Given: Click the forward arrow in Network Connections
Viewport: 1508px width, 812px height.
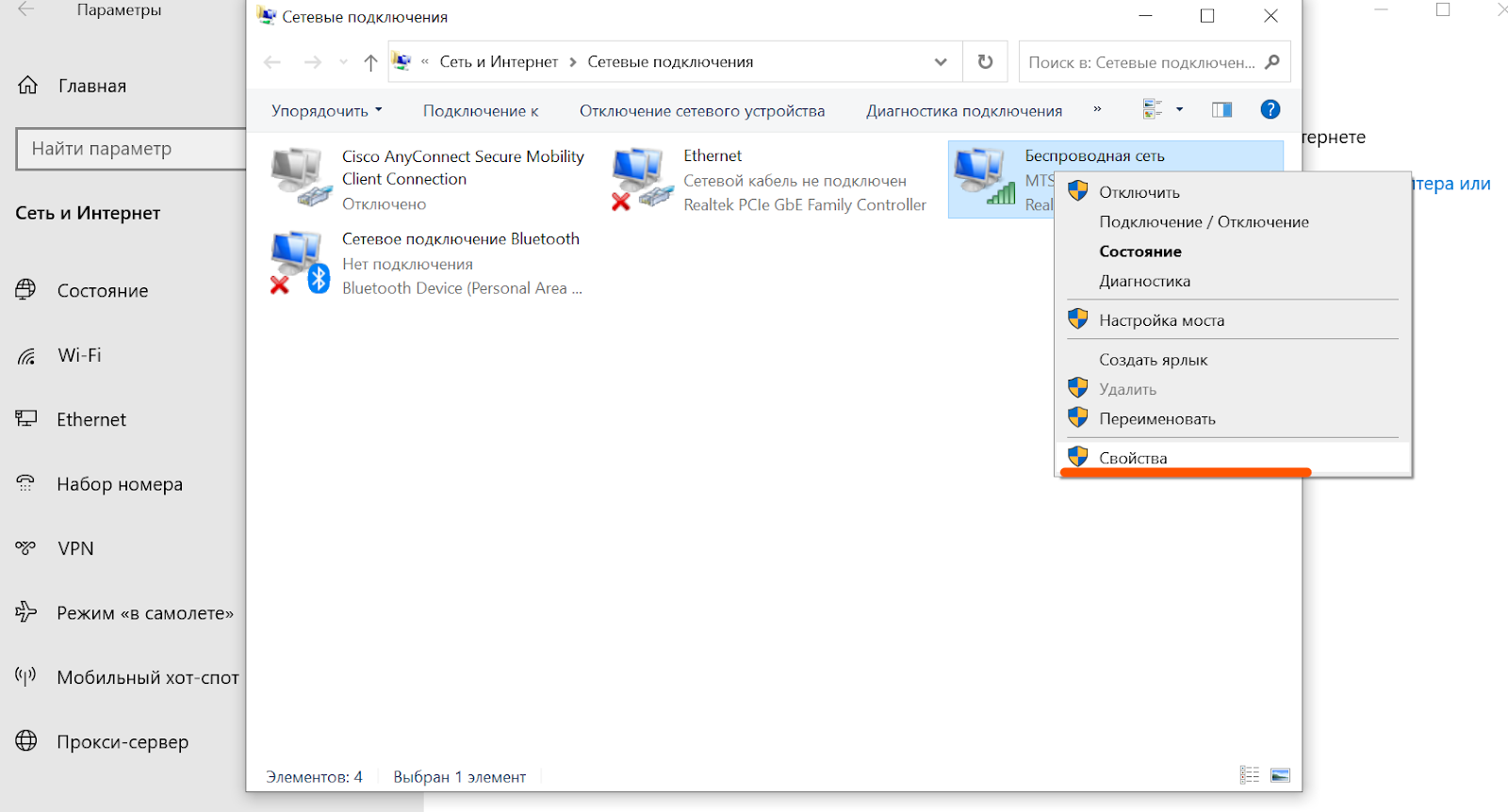Looking at the screenshot, I should (x=312, y=62).
